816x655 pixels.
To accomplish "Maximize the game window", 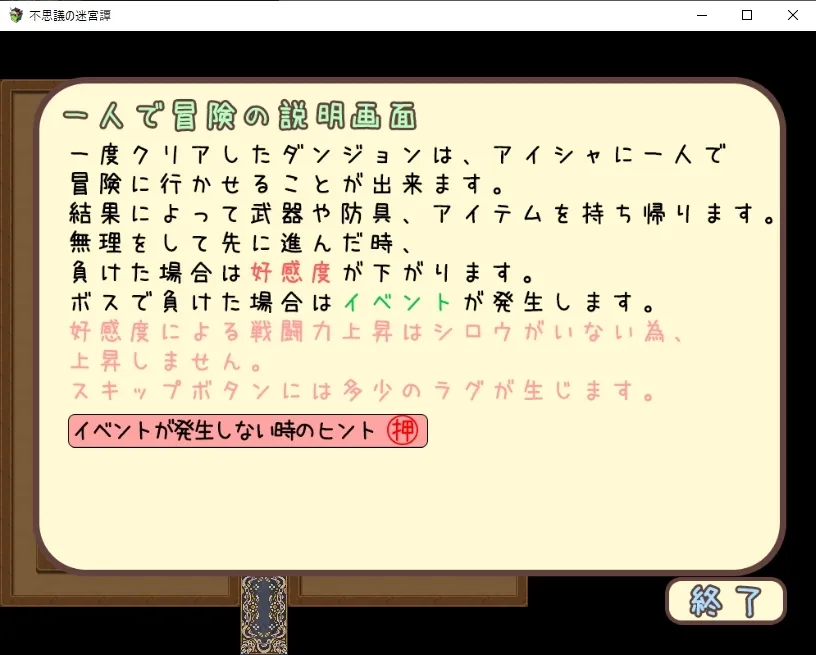I will click(747, 15).
